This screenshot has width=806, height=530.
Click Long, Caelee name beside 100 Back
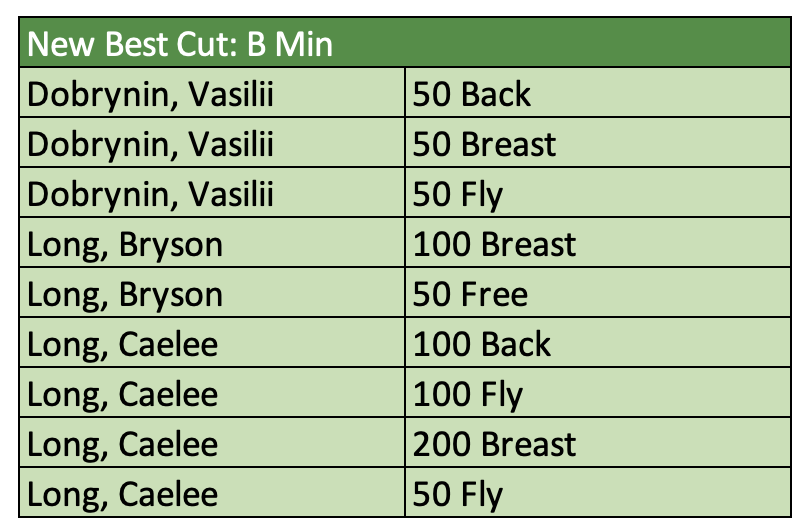(122, 344)
